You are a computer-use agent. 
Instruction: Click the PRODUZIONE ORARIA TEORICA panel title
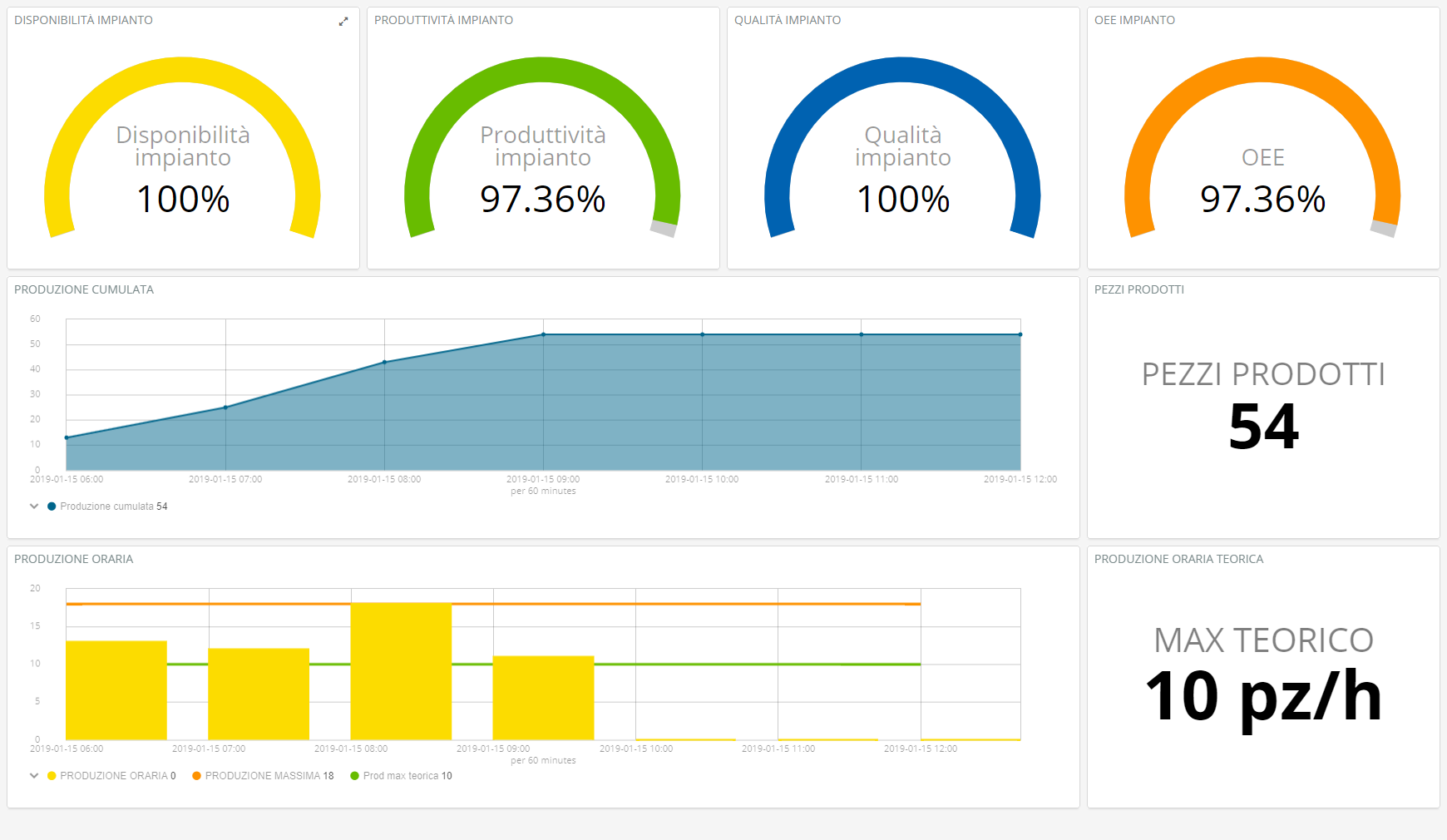[x=1178, y=559]
